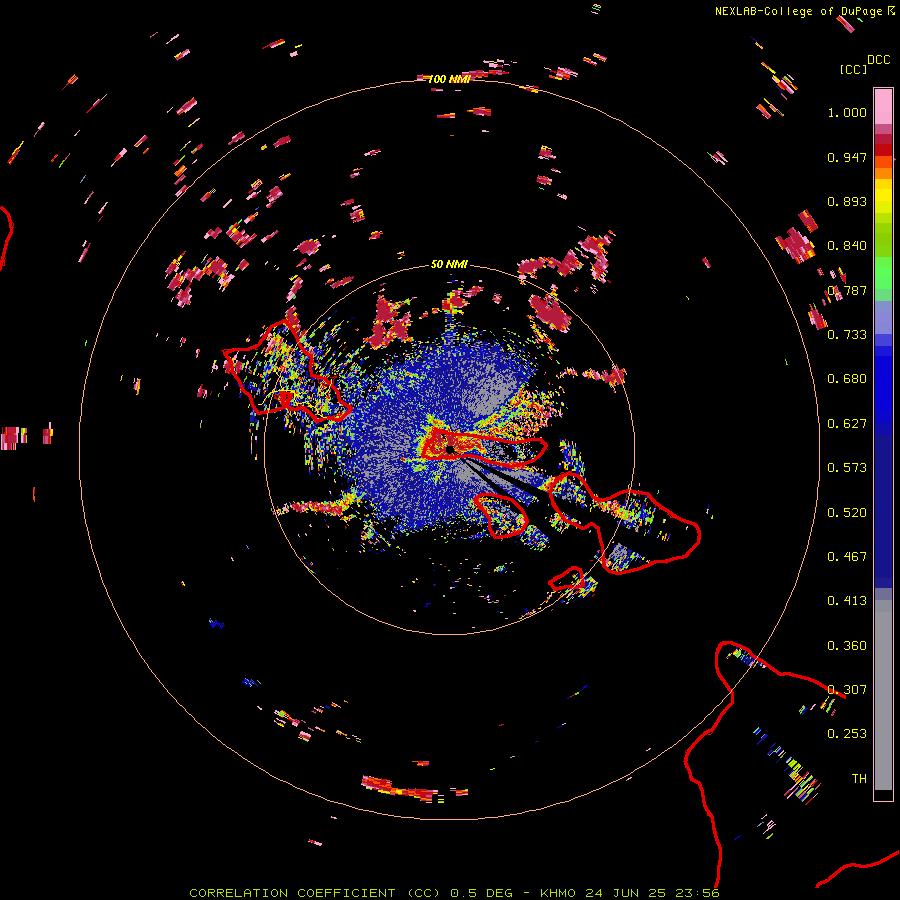This screenshot has height=900, width=900.
Task: Select the DCC label above the color scale
Action: click(x=878, y=60)
